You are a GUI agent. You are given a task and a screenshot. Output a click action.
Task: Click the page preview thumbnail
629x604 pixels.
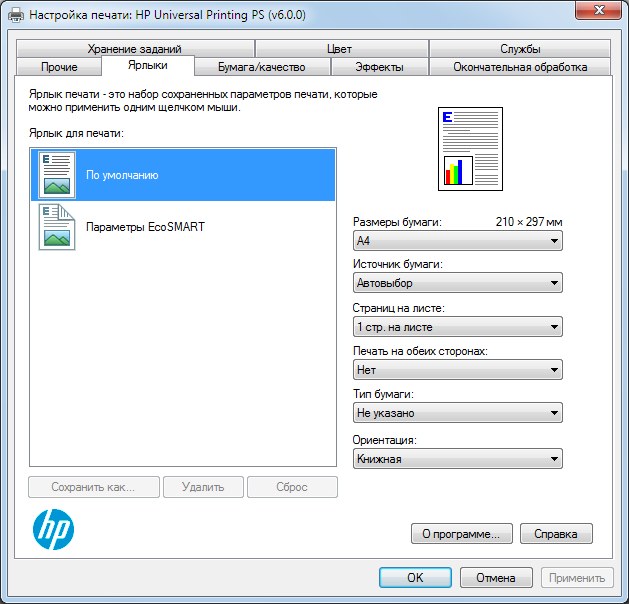click(x=470, y=149)
